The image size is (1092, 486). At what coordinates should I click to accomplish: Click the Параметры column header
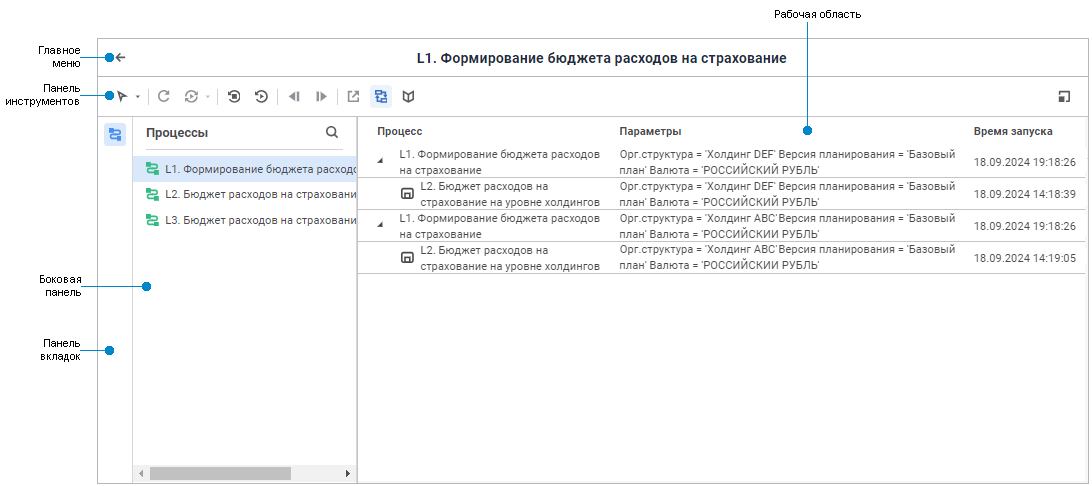coord(650,131)
